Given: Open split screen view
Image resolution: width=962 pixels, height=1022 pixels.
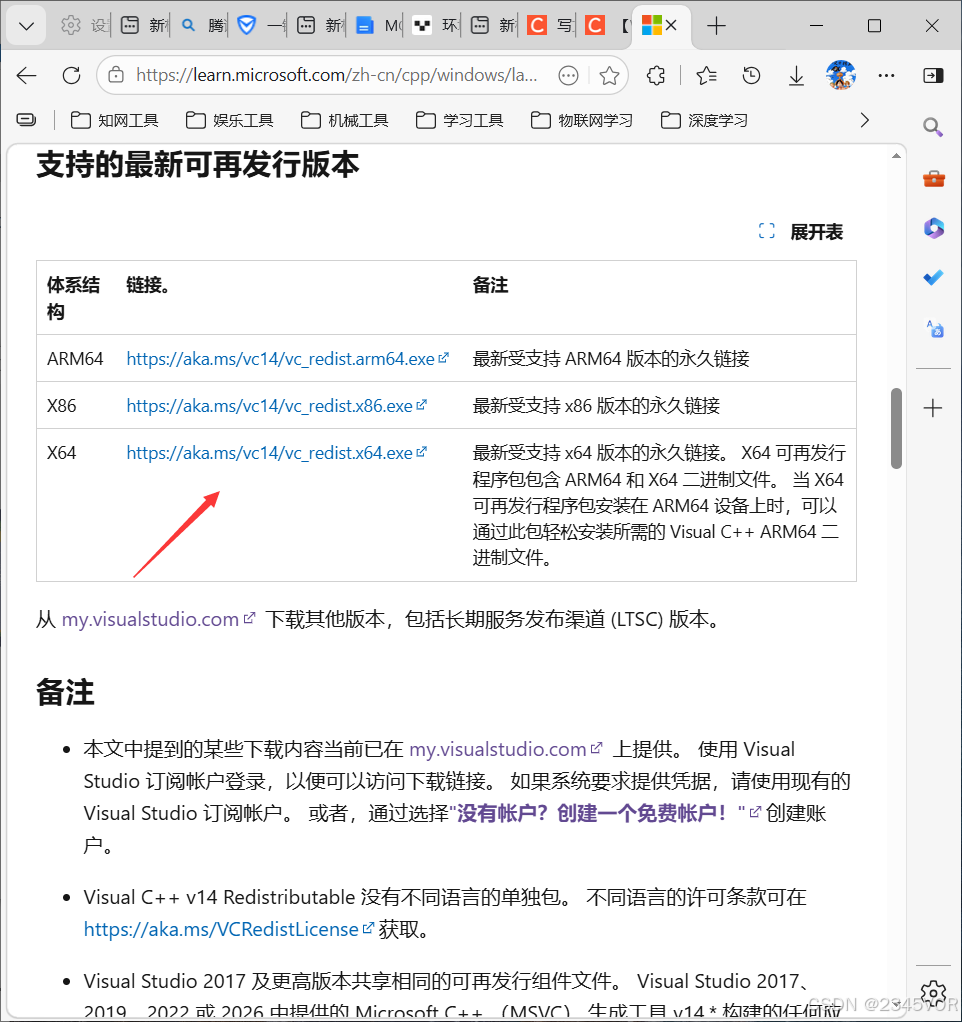Looking at the screenshot, I should point(933,75).
